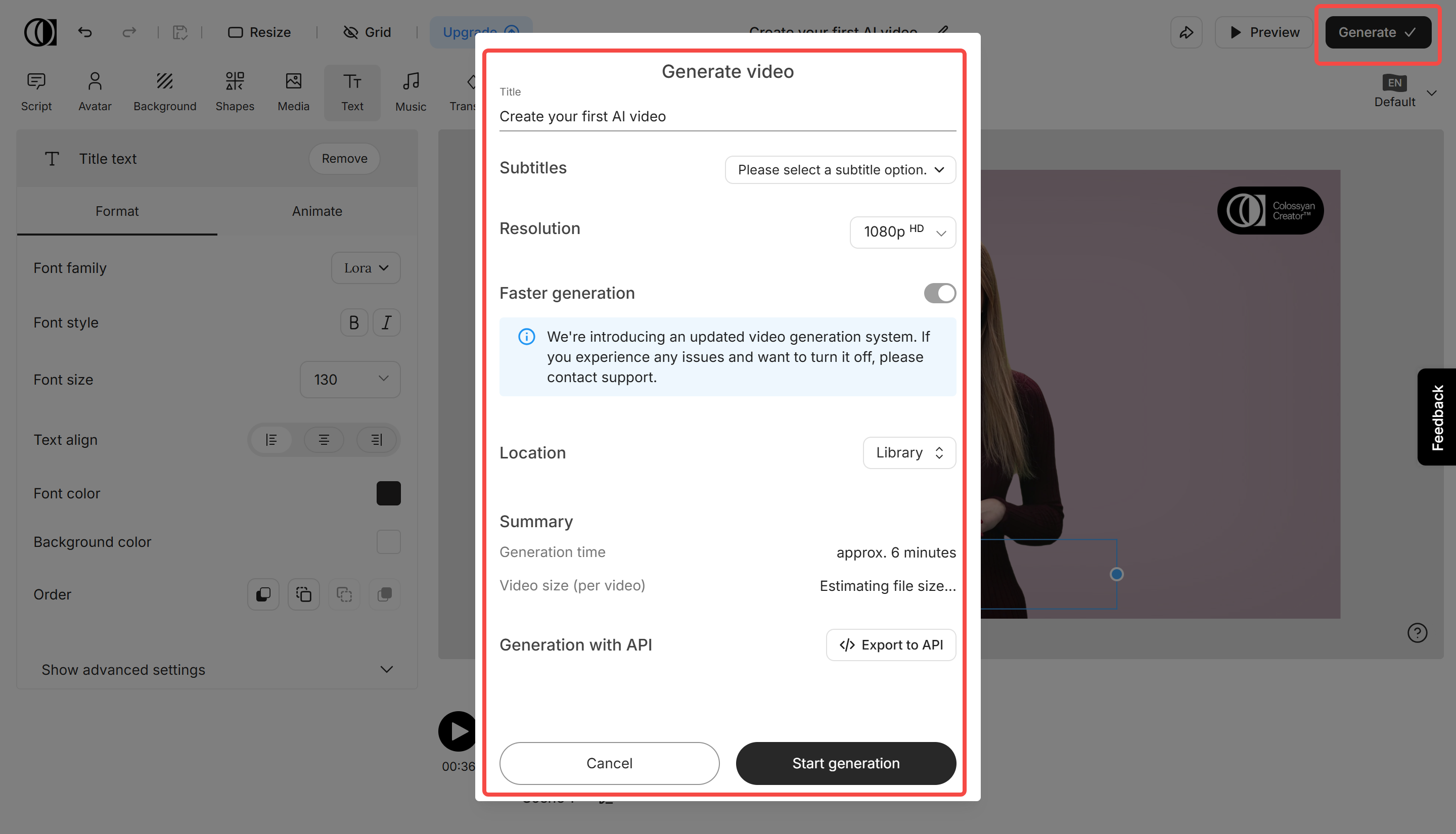The image size is (1456, 834).
Task: Toggle bold font style
Action: pos(353,322)
